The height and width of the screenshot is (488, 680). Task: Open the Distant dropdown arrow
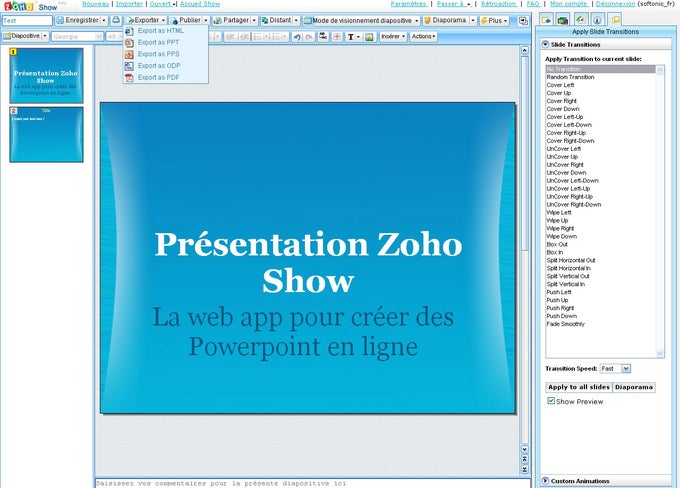[296, 20]
